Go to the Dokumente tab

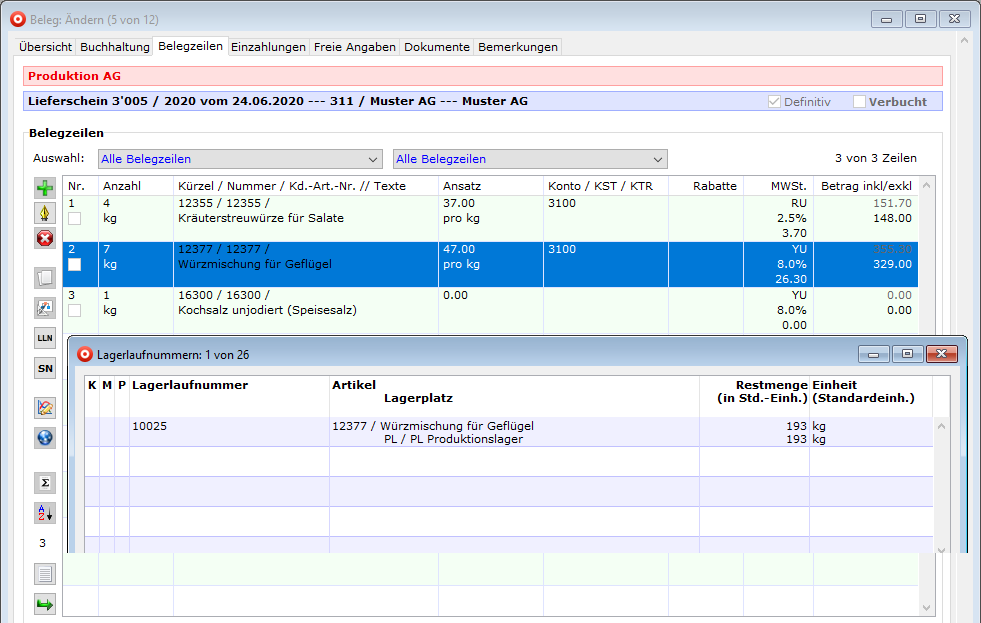(437, 47)
